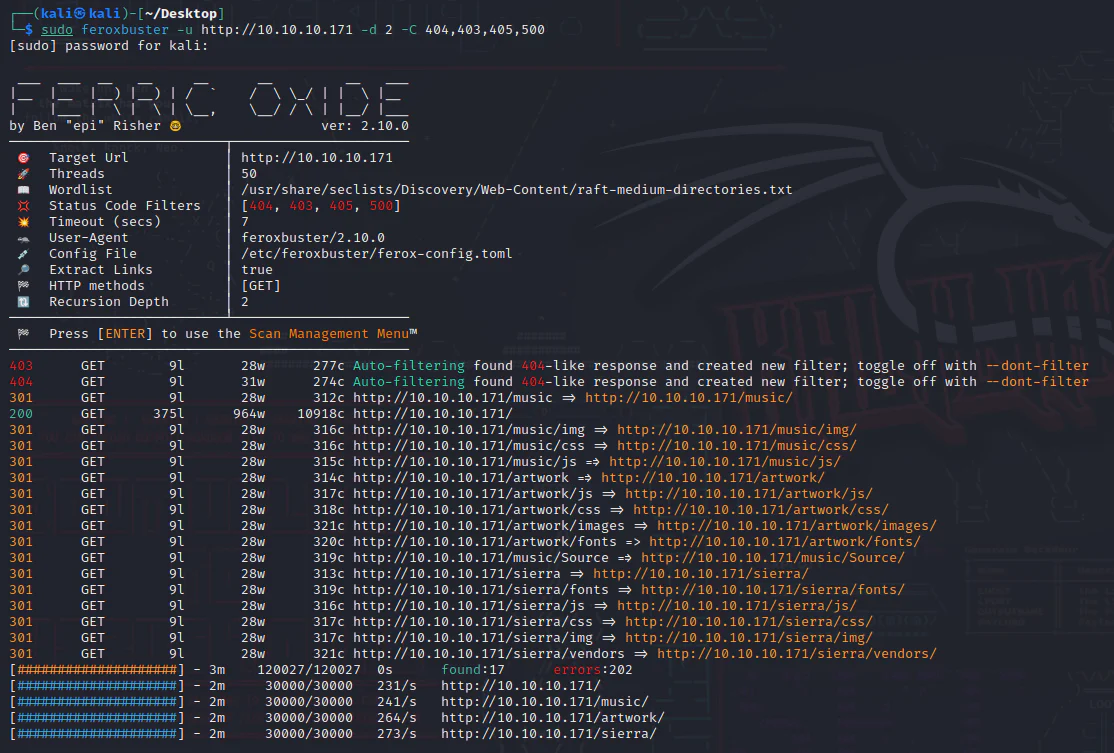Click the found:17 counter
Screen dimensions: 1114x753
pyautogui.click(x=472, y=669)
